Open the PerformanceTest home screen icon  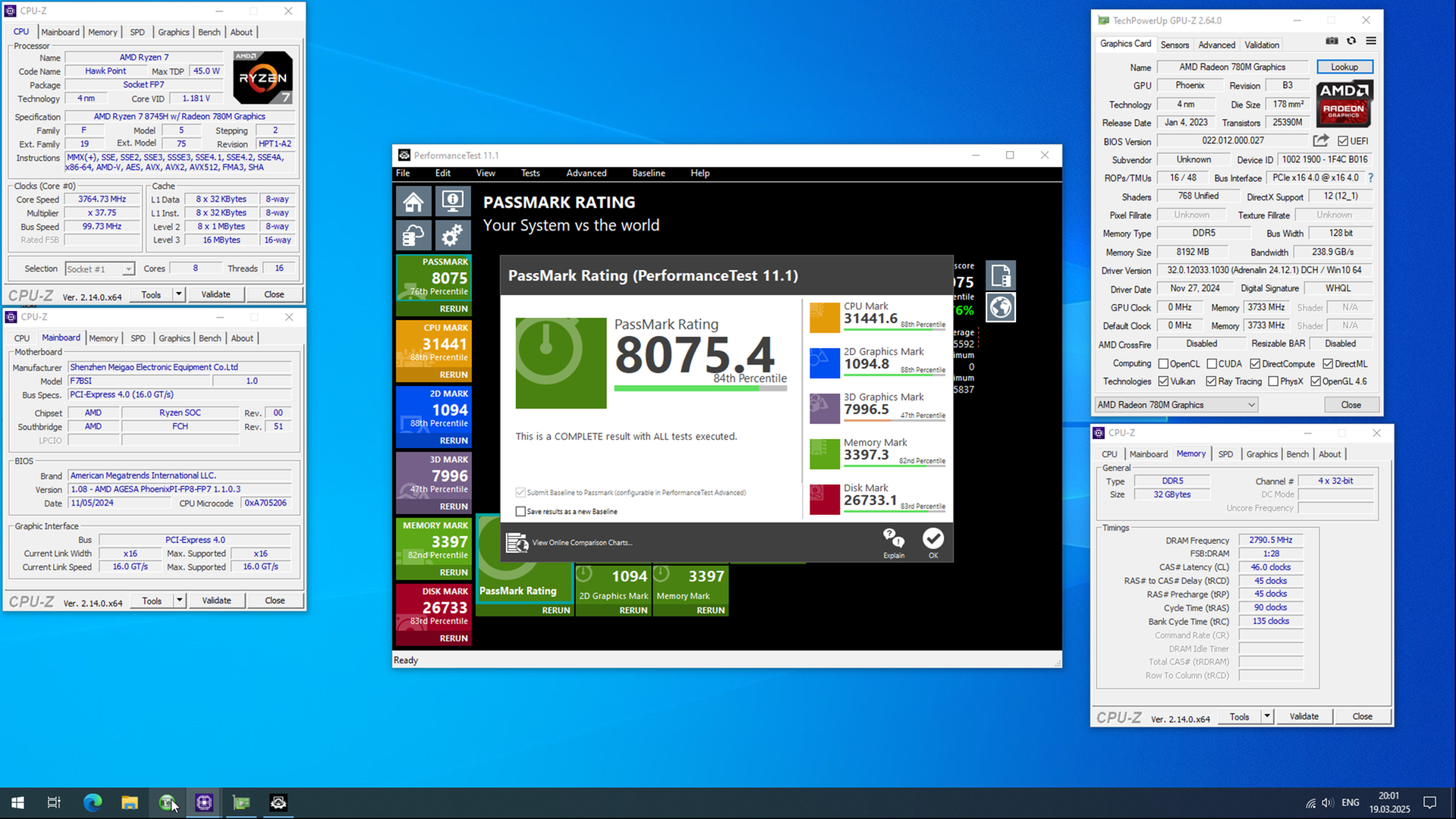point(414,202)
